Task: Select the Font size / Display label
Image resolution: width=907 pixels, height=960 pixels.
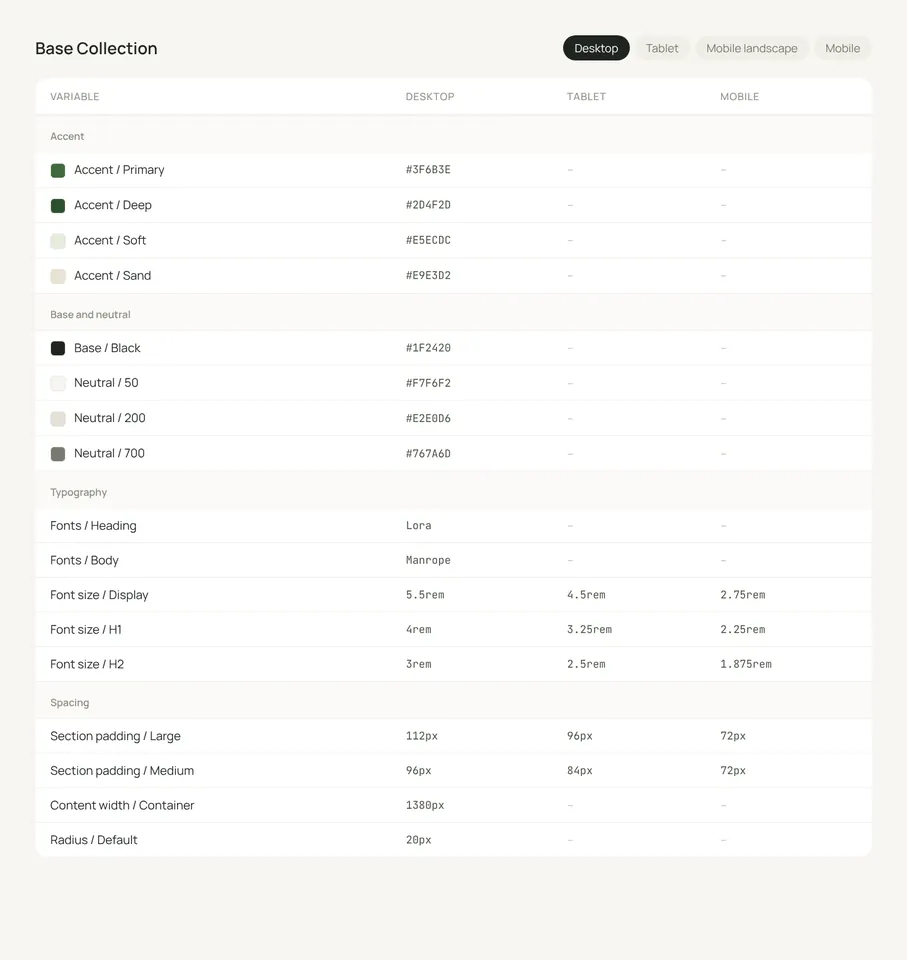Action: 99,594
